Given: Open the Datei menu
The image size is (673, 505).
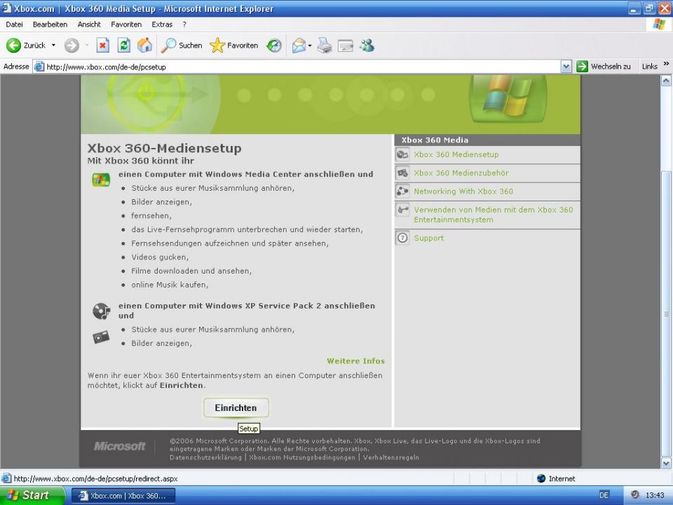Looking at the screenshot, I should [14, 24].
